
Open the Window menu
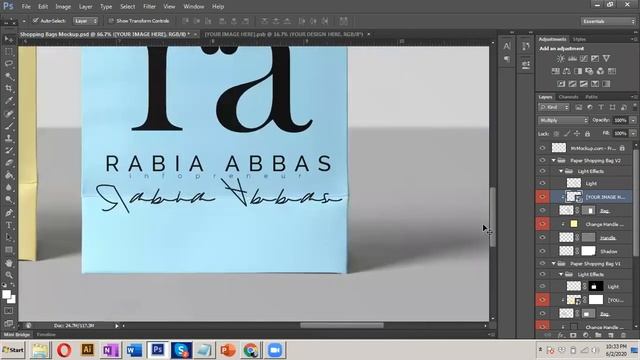(x=193, y=7)
